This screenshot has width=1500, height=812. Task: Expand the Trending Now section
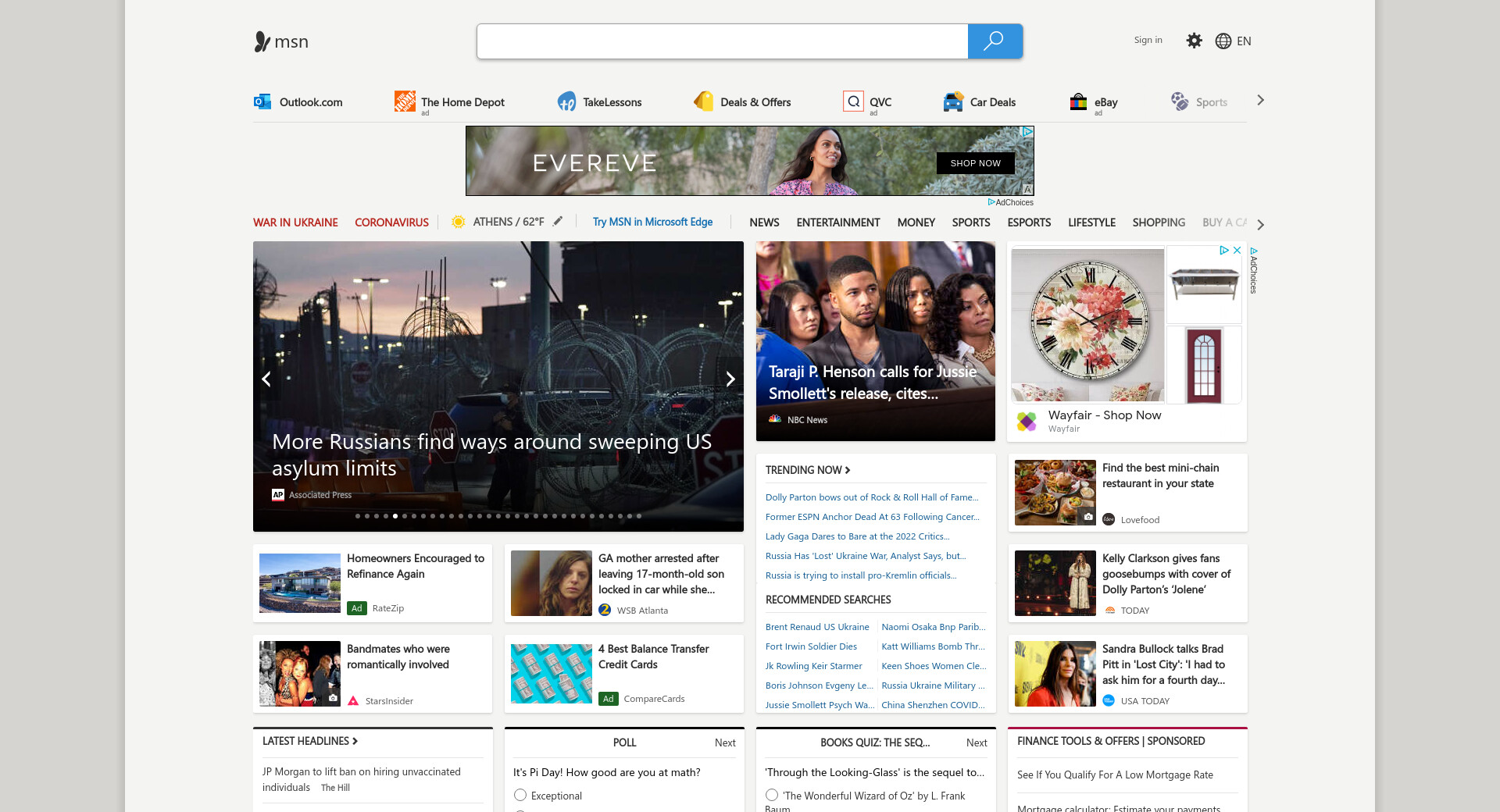(808, 470)
